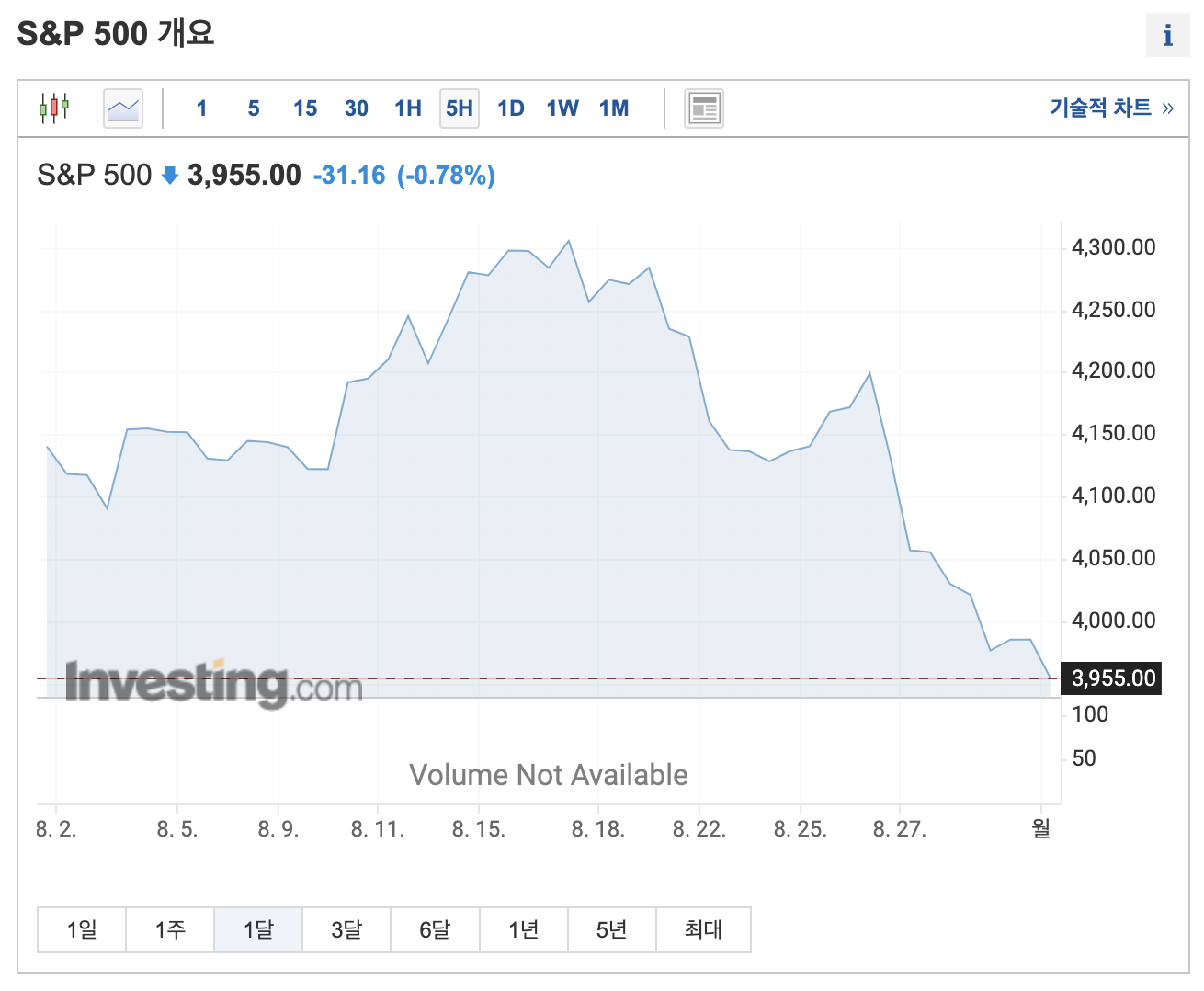Click the 4,250.00 axis label
This screenshot has height=991, width=1204.
[1114, 310]
